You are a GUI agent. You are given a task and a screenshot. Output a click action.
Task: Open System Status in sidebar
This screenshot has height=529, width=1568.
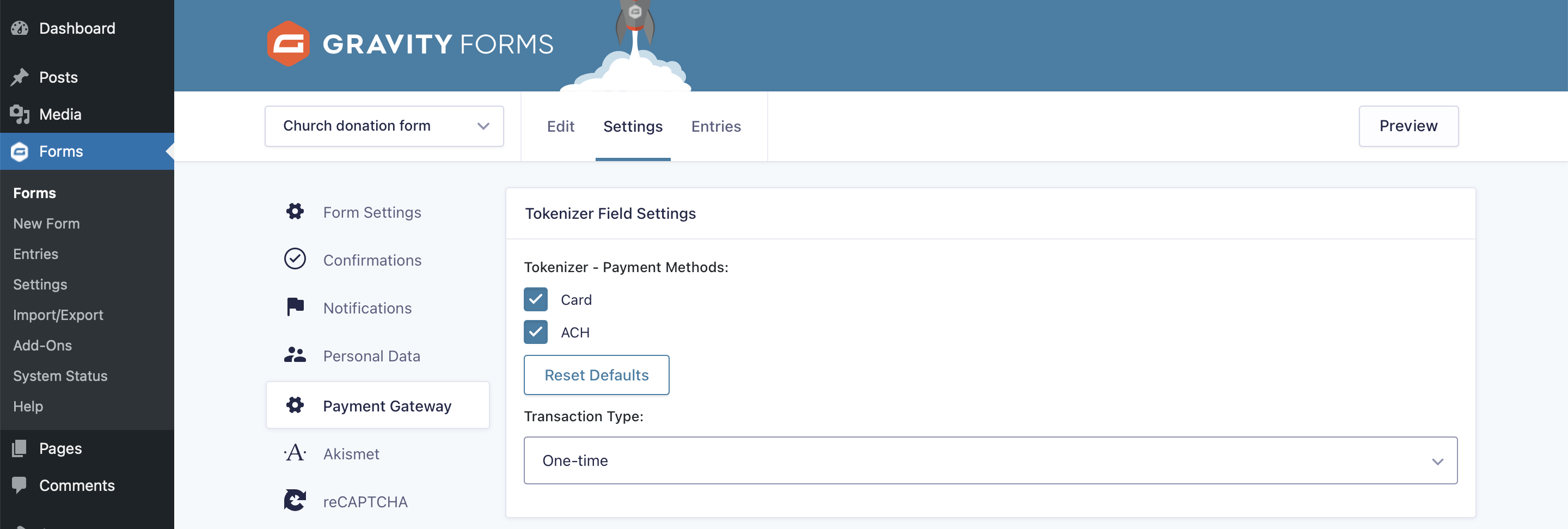60,376
